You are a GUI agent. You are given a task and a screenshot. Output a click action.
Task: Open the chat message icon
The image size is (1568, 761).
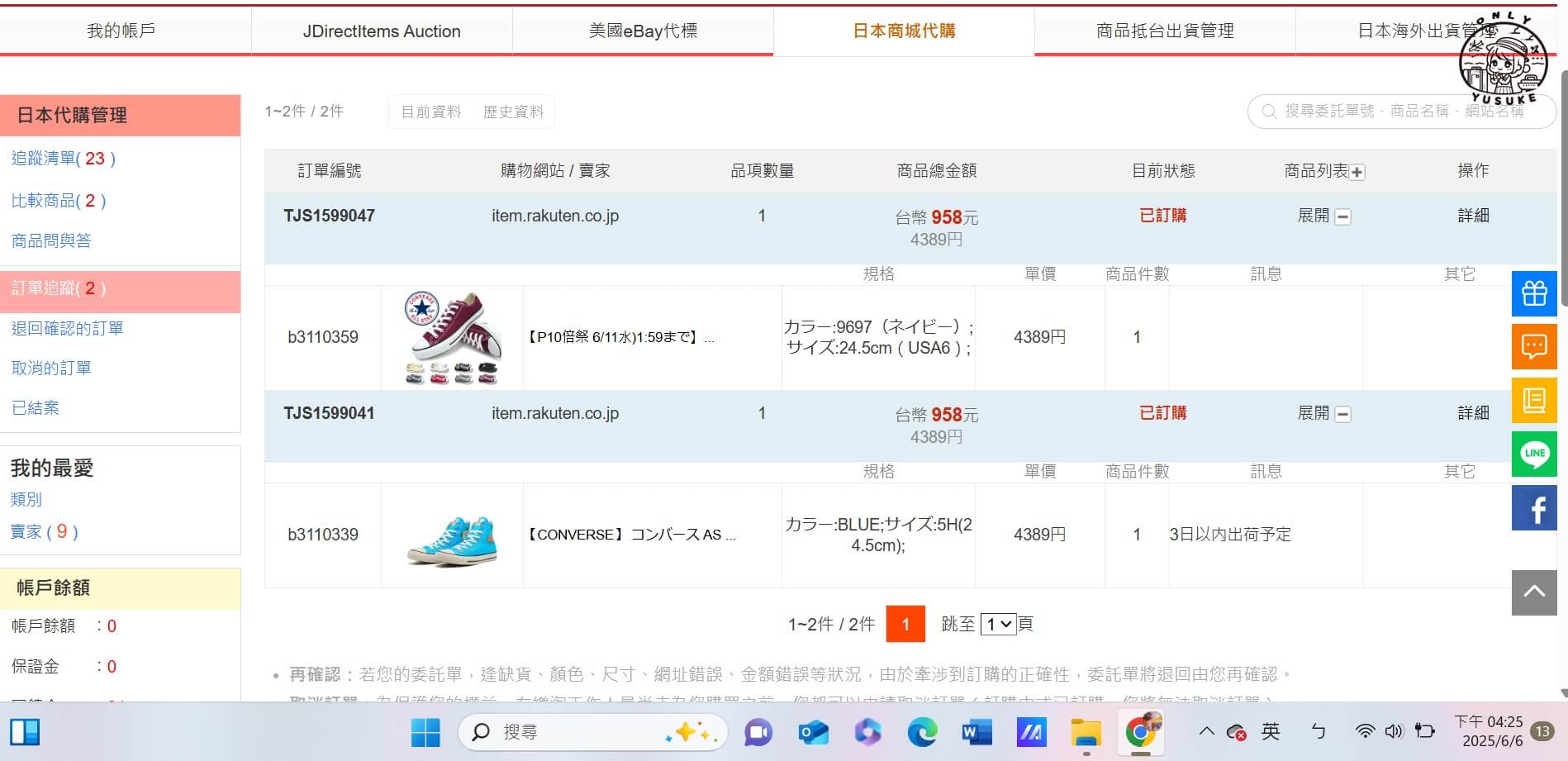pyautogui.click(x=1533, y=346)
